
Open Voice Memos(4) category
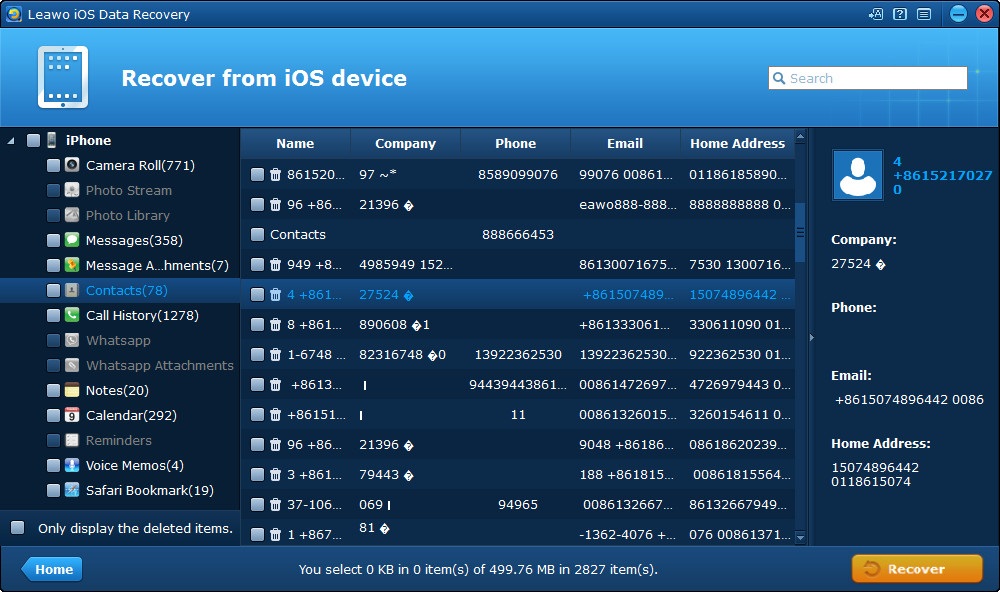pos(135,466)
